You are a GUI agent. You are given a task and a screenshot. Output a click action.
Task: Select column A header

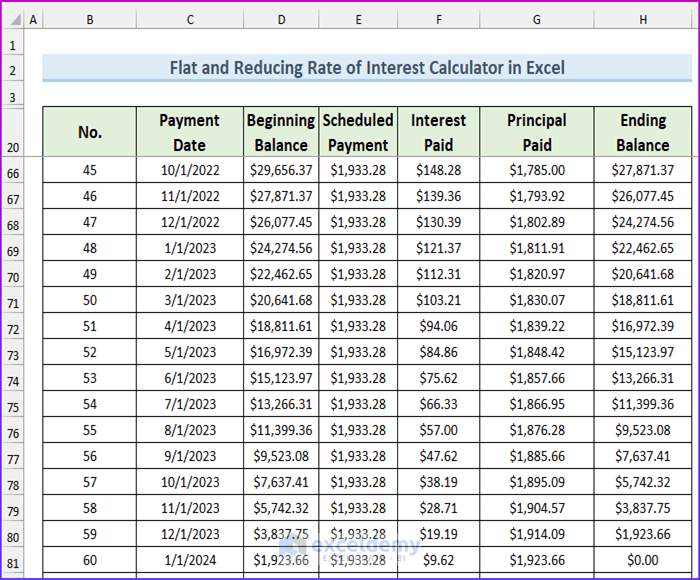[x=33, y=20]
